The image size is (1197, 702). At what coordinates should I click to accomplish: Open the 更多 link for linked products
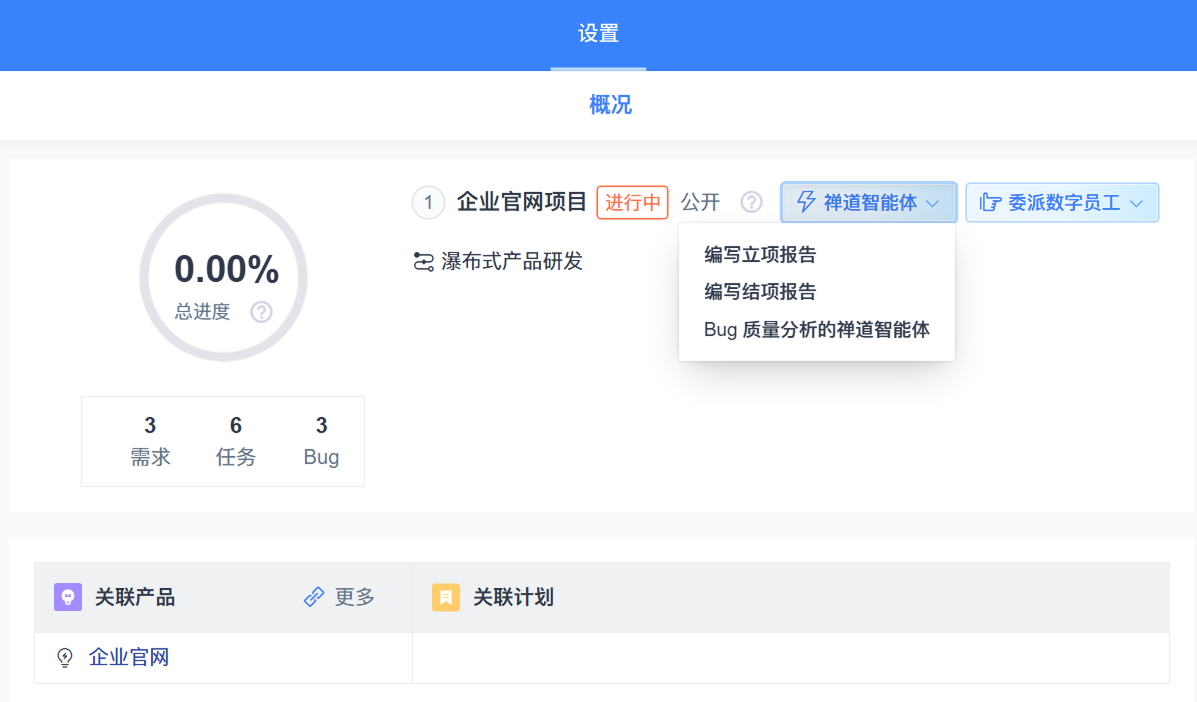(x=354, y=597)
